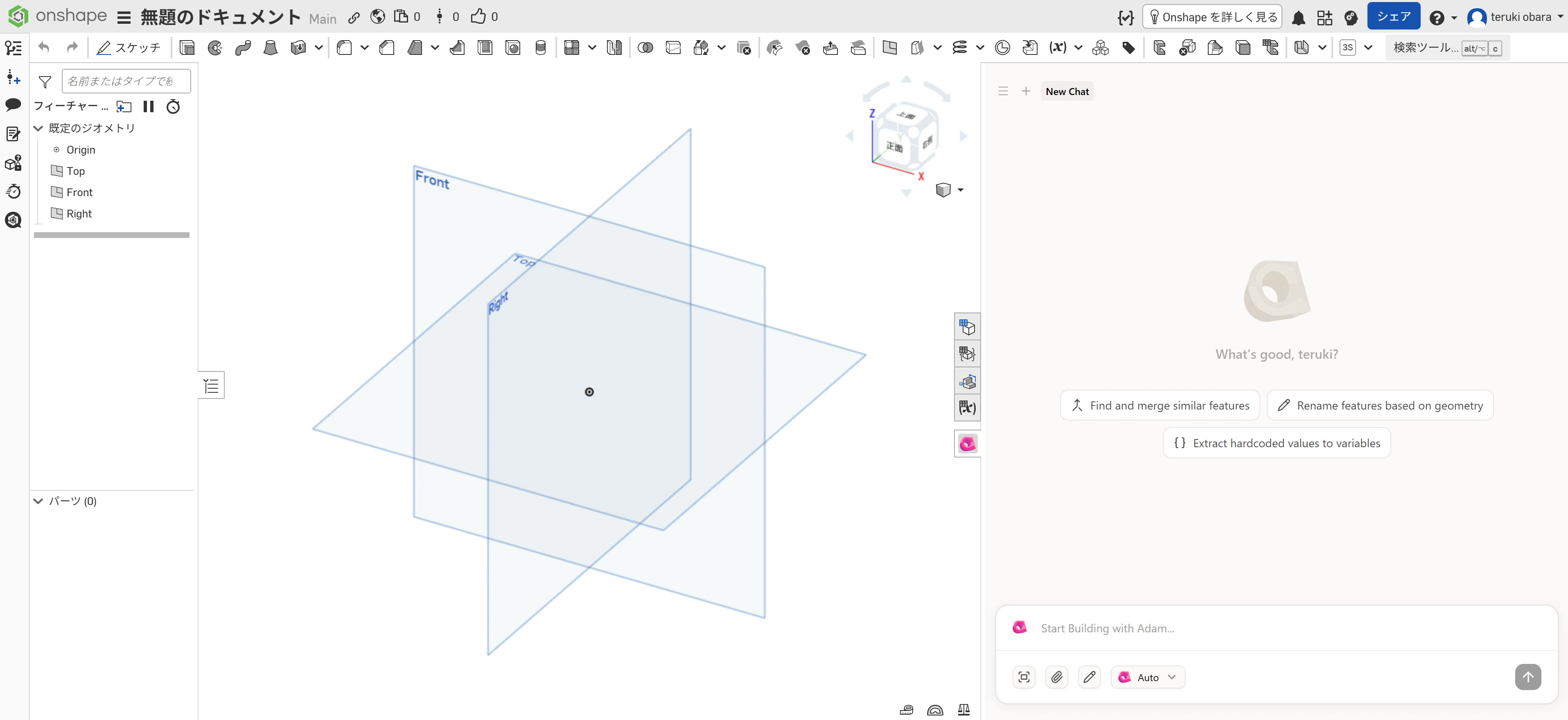Open the teruki obara account menu
This screenshot has width=1568, height=720.
click(1514, 18)
